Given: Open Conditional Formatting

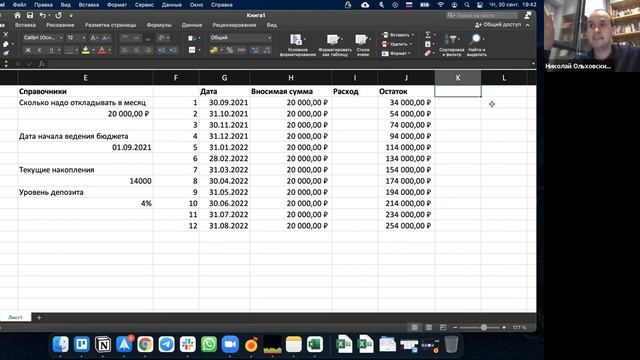Looking at the screenshot, I should click(298, 44).
